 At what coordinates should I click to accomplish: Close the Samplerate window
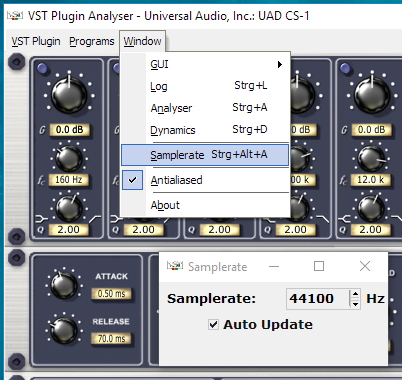pos(365,266)
